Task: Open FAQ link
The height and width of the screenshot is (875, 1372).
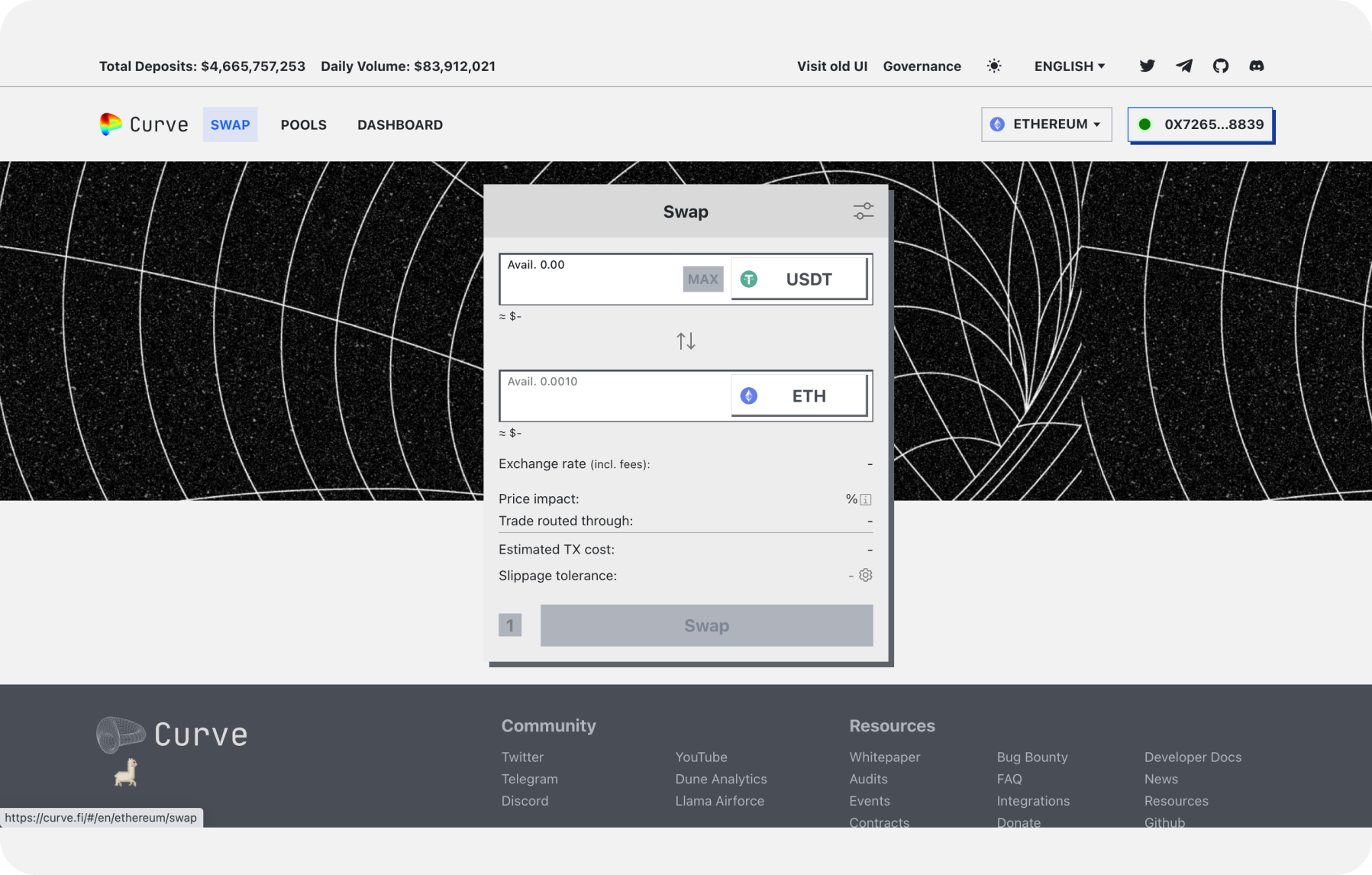Action: (x=1009, y=779)
